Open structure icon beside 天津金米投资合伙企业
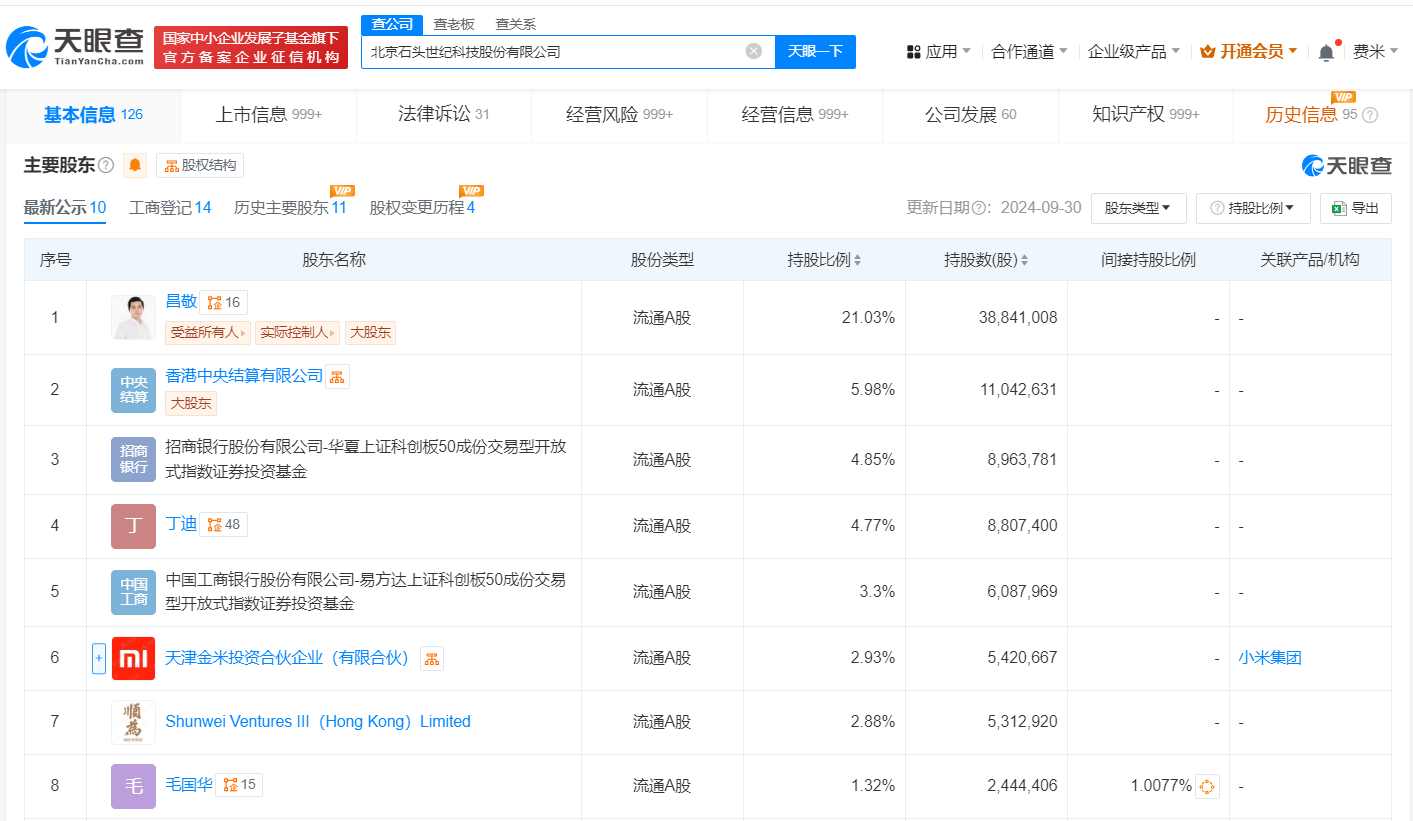This screenshot has height=821, width=1413. pyautogui.click(x=432, y=658)
